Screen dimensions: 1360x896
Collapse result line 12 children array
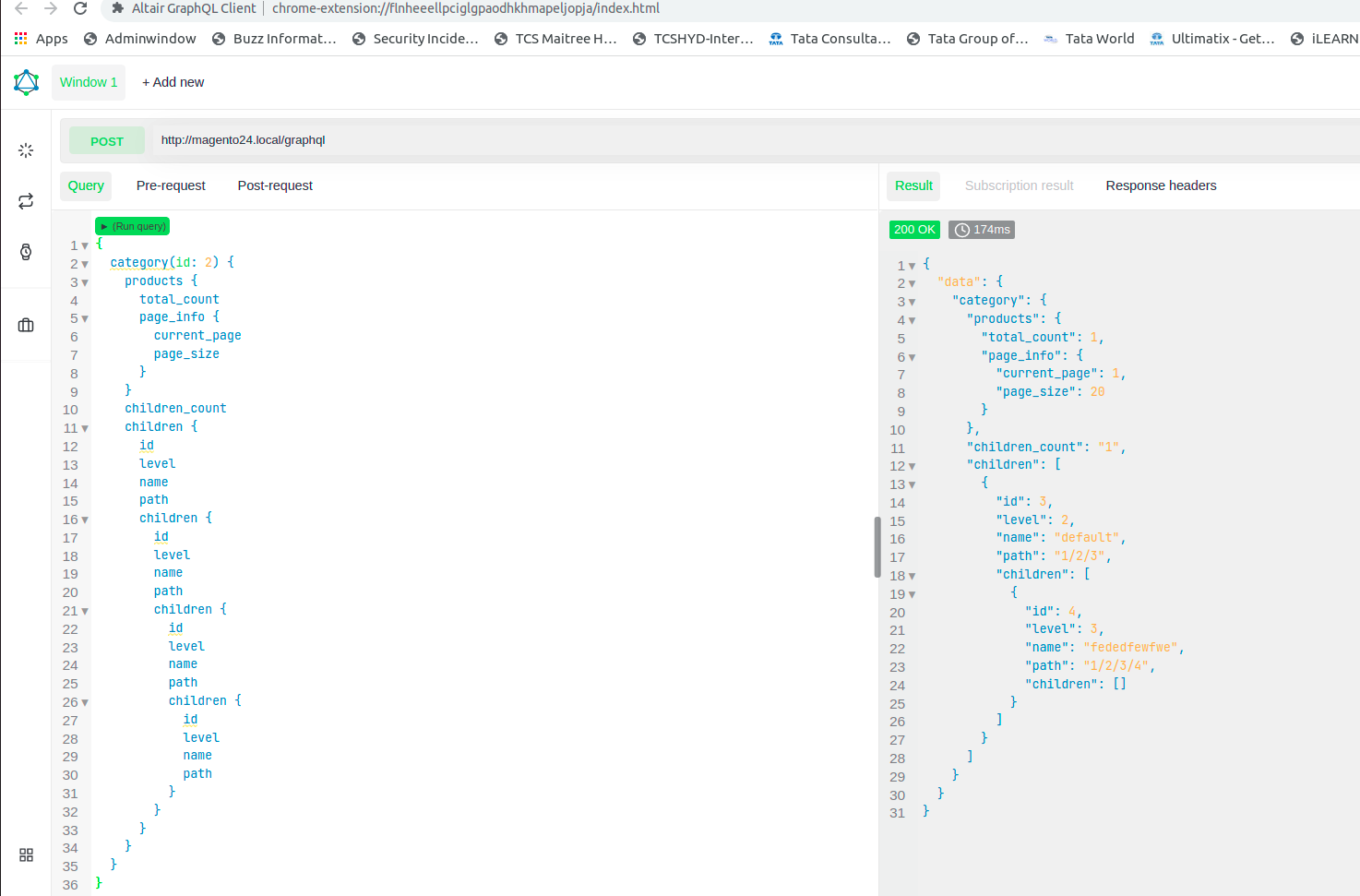click(913, 467)
